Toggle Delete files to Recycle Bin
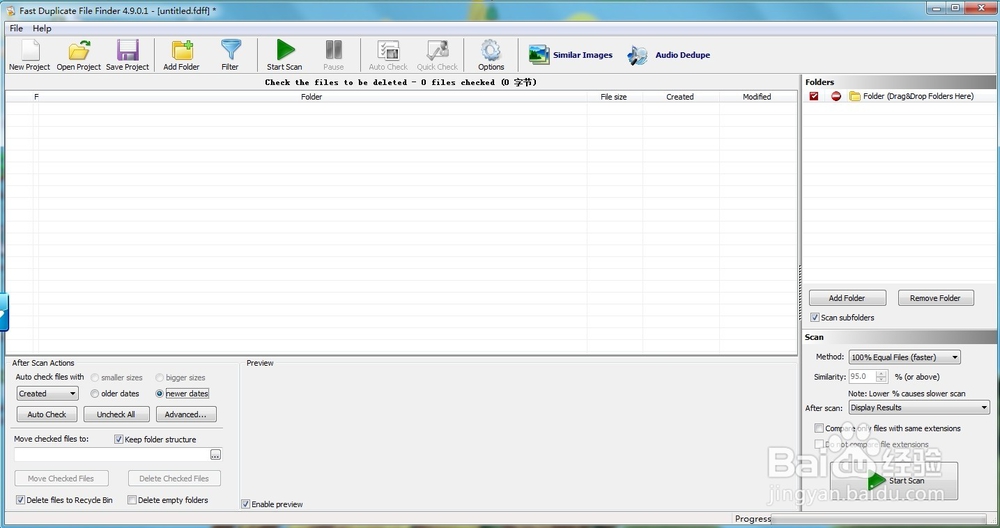This screenshot has width=1000, height=528. [20, 500]
